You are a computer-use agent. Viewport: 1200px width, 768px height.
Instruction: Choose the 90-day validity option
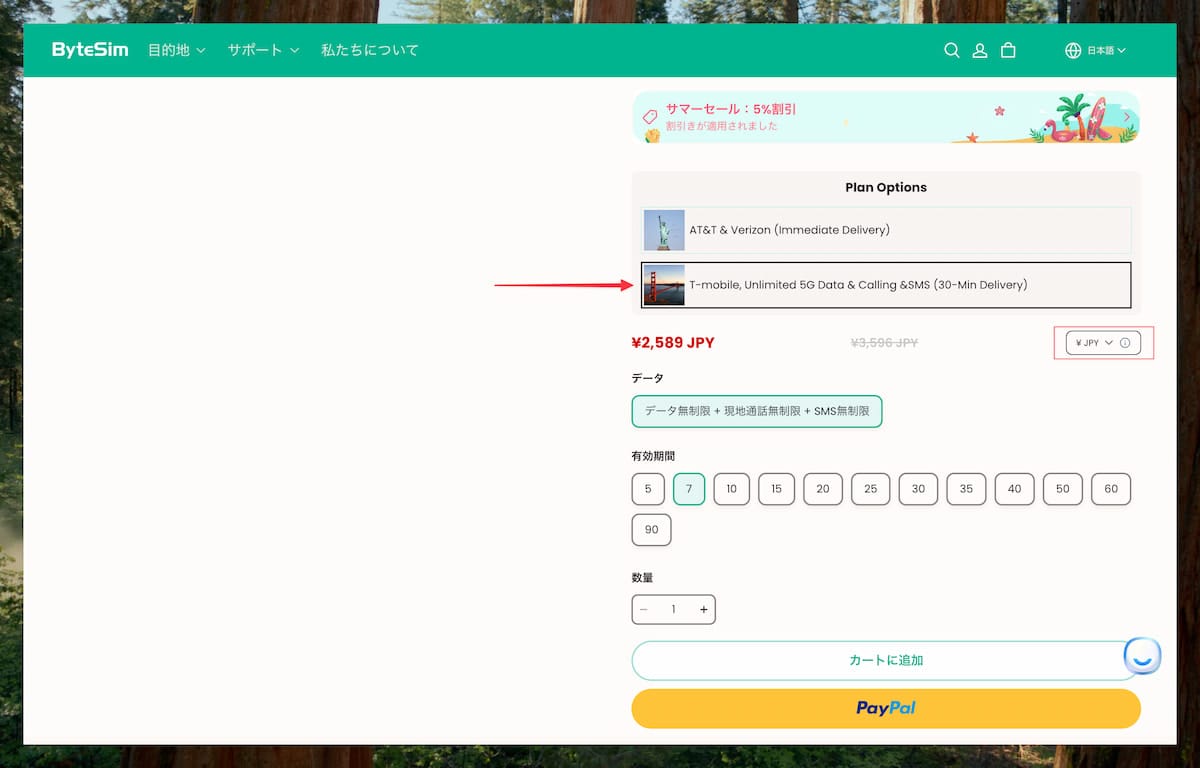(651, 530)
